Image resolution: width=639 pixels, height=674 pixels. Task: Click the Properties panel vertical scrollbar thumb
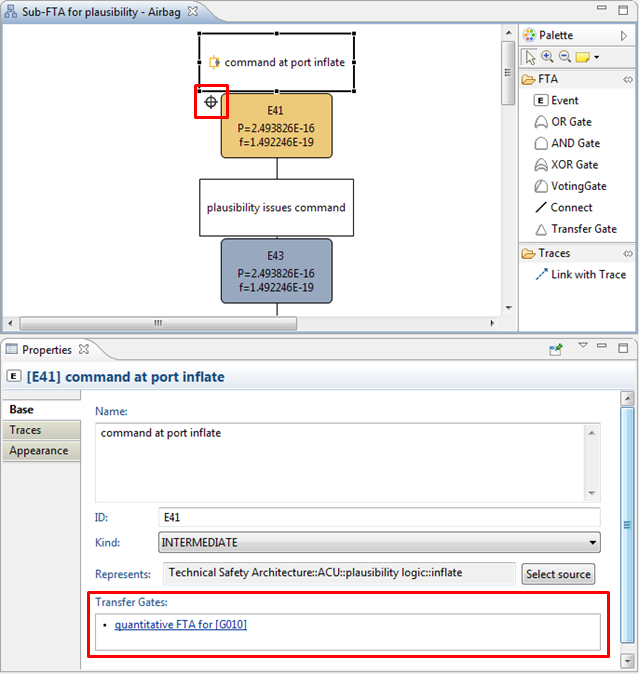coord(627,525)
